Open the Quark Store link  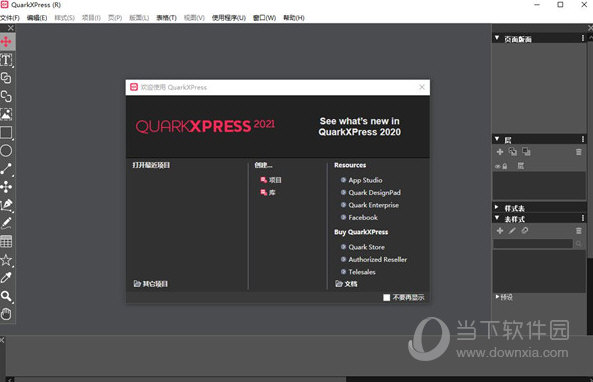tap(363, 247)
